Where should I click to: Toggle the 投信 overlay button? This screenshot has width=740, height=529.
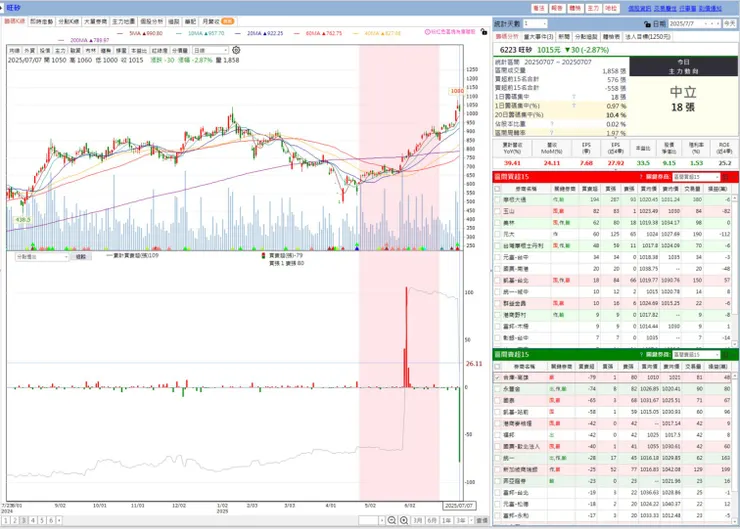tap(45, 50)
